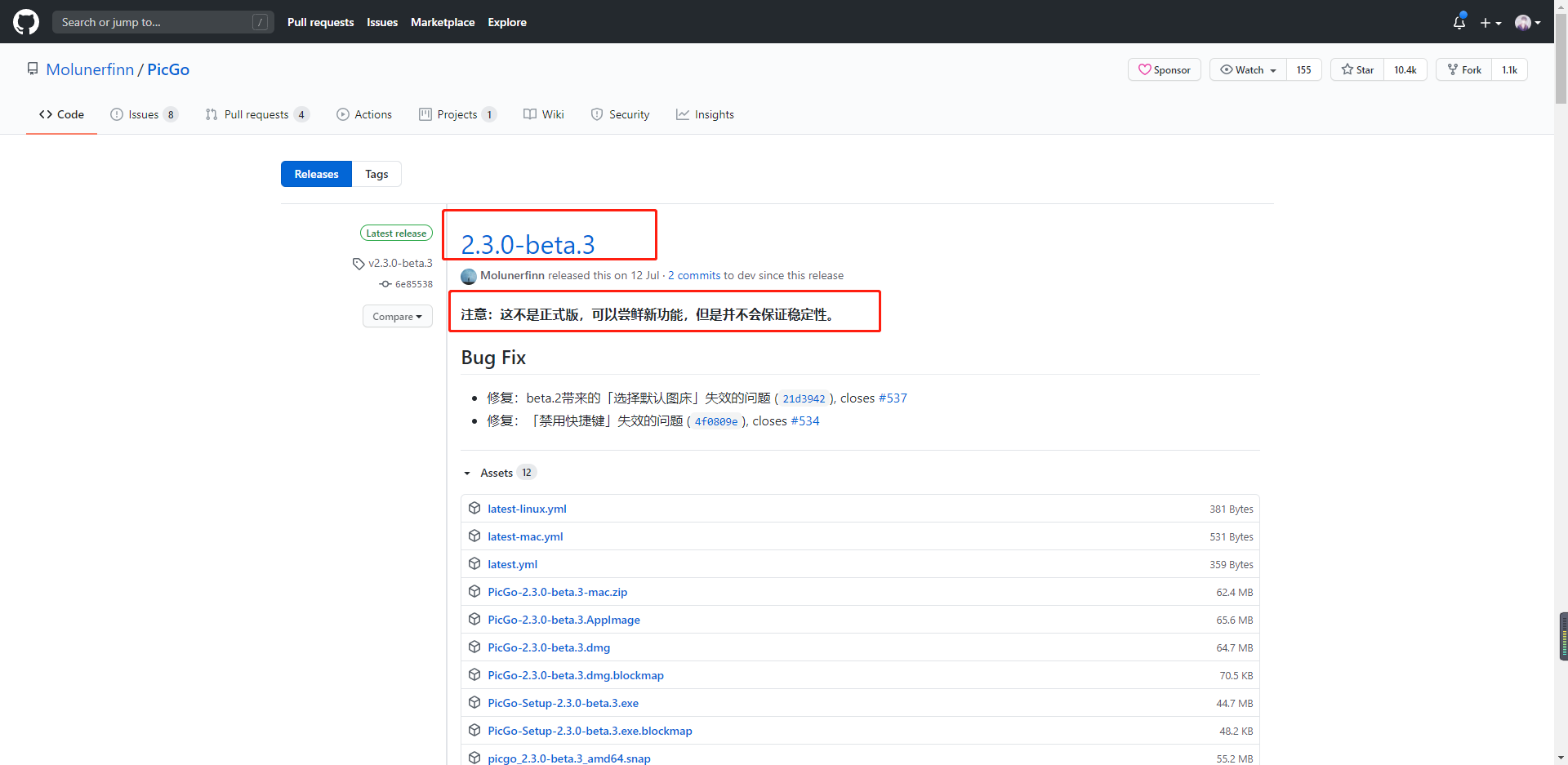The image size is (1568, 765).
Task: Click the package icon for latest-mac.yml
Action: [x=474, y=536]
